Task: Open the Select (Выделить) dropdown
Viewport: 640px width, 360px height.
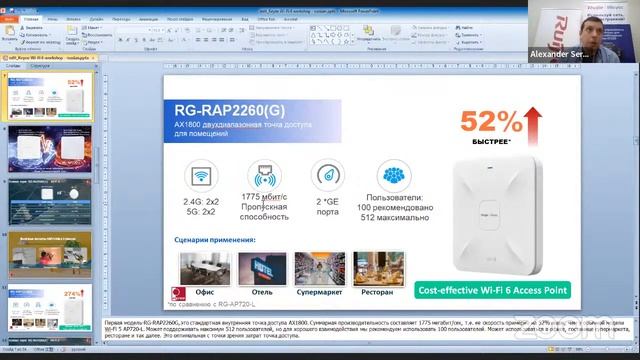Action: point(469,42)
